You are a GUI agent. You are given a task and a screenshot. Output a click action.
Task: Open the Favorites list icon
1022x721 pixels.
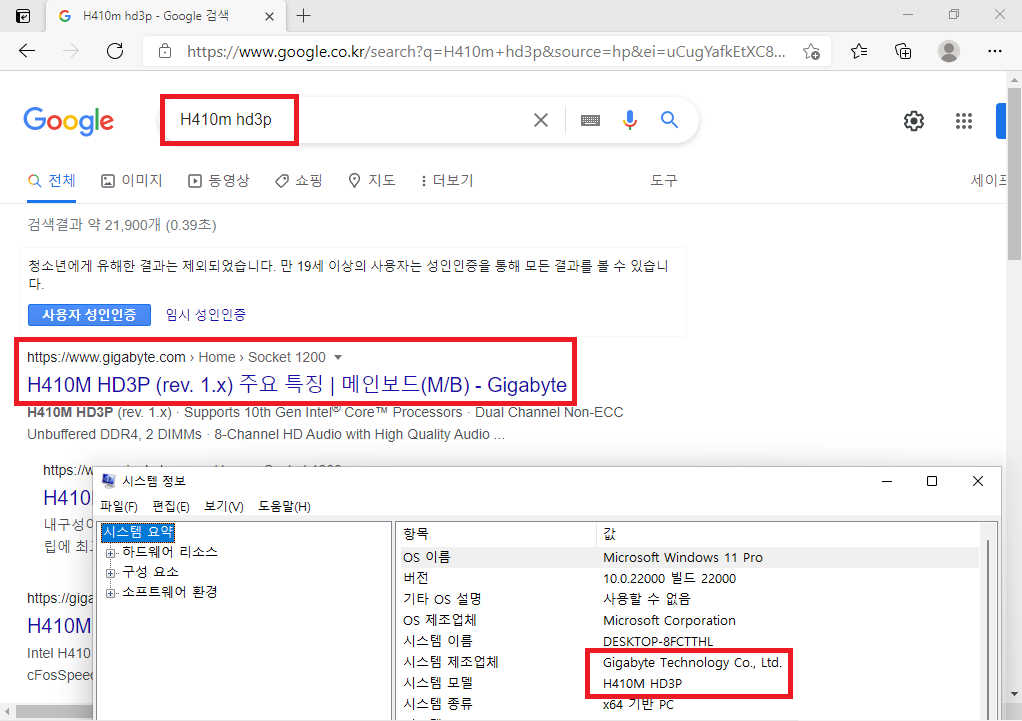859,51
